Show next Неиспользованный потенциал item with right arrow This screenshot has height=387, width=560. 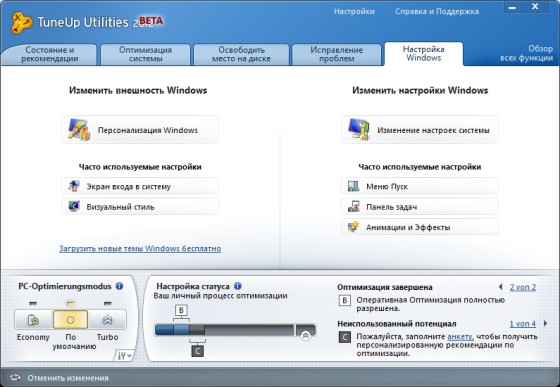[x=545, y=323]
